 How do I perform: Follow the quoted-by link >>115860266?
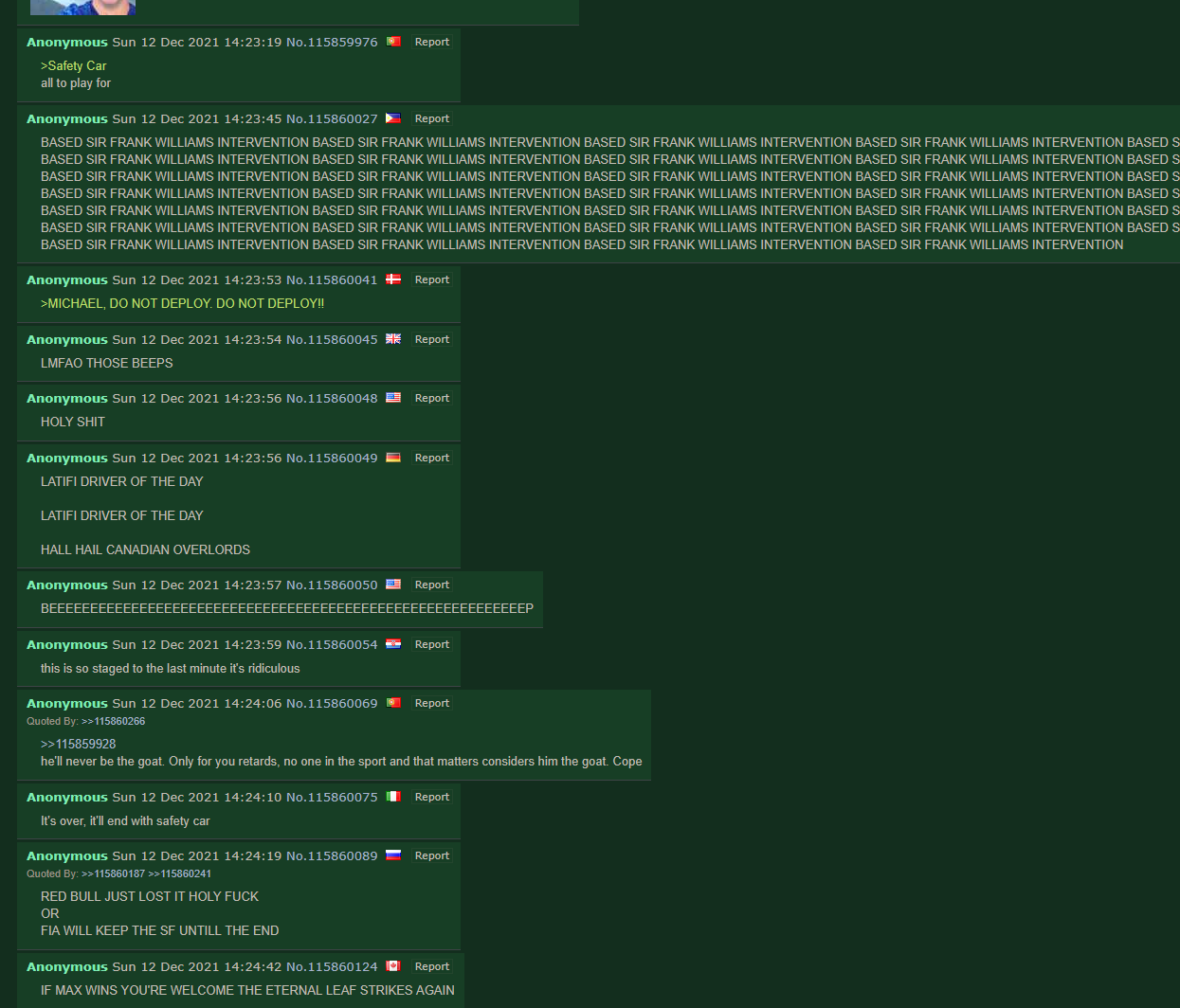pyautogui.click(x=113, y=721)
